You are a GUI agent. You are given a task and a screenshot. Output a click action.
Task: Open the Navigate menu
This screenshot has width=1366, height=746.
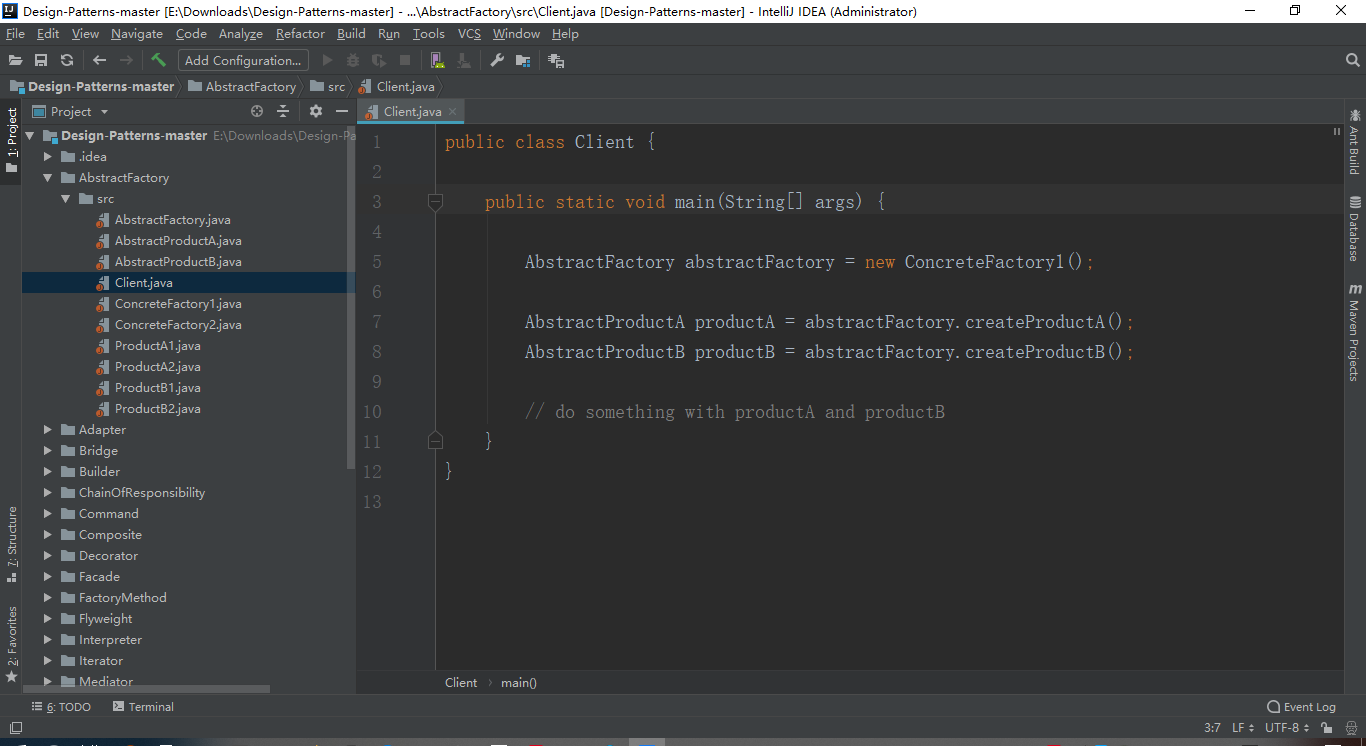coord(137,33)
